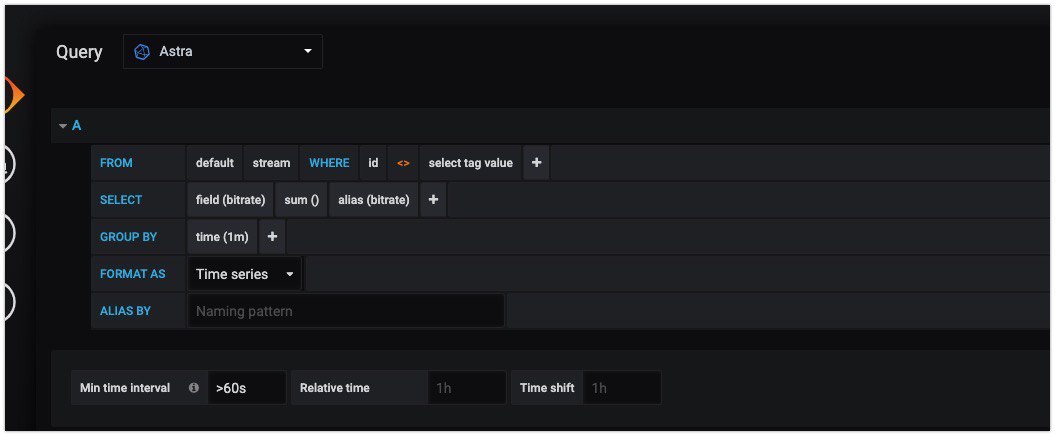Click the 'Min time interval' label

(125, 388)
